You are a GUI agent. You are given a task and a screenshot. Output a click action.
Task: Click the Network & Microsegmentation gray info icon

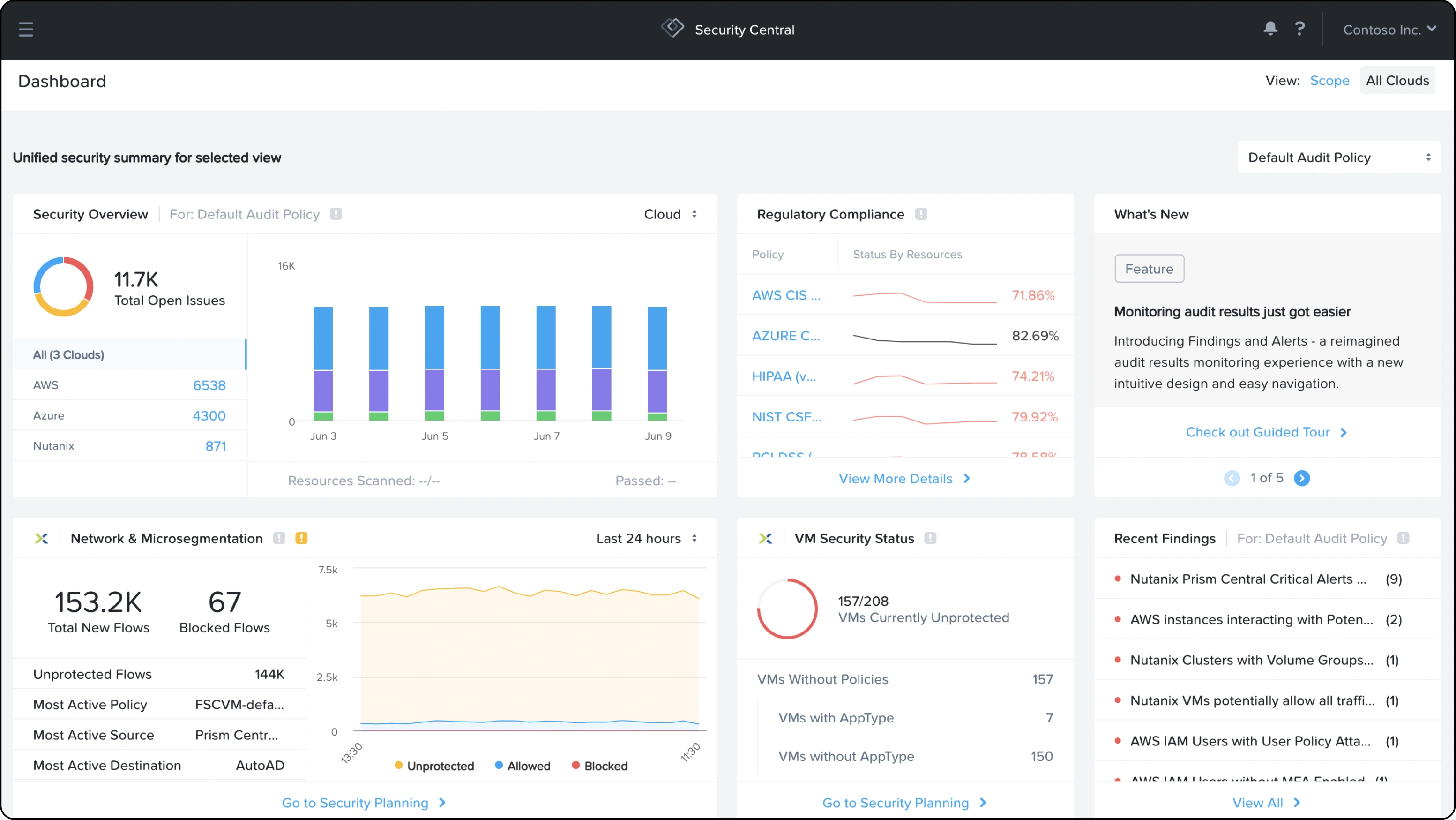tap(279, 538)
